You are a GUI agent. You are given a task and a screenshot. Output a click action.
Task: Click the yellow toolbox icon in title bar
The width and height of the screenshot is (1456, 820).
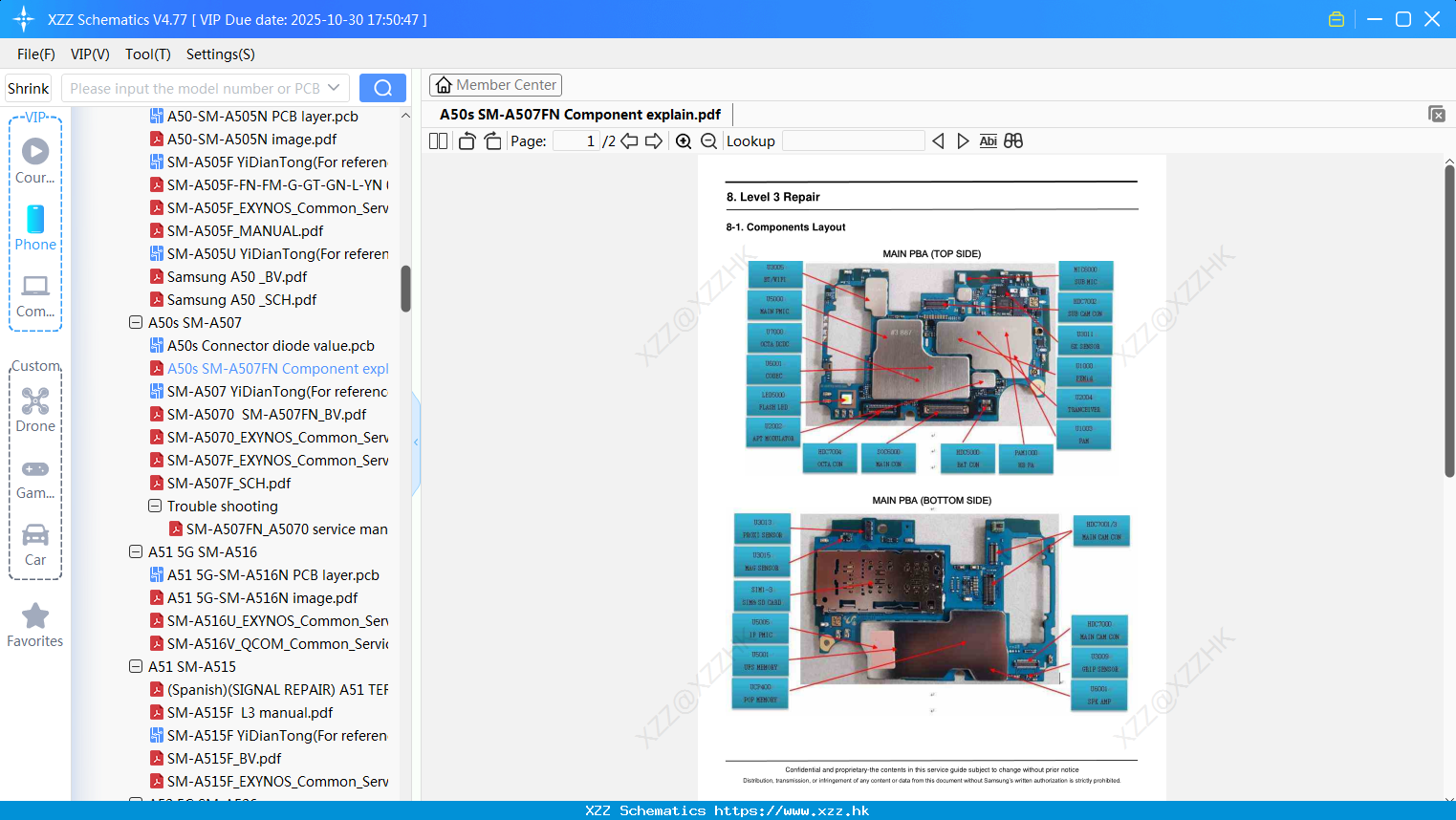pyautogui.click(x=1336, y=19)
